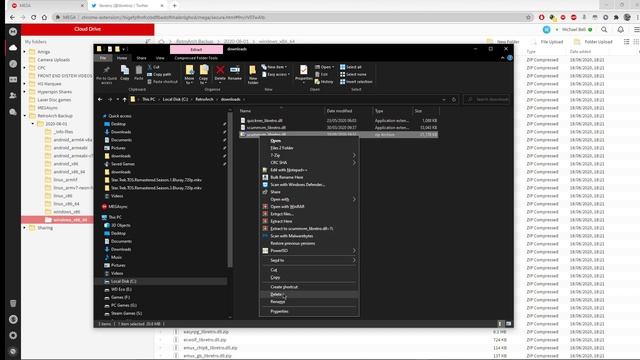Open the MEGA rubbish bin sidebar icon

(13, 303)
